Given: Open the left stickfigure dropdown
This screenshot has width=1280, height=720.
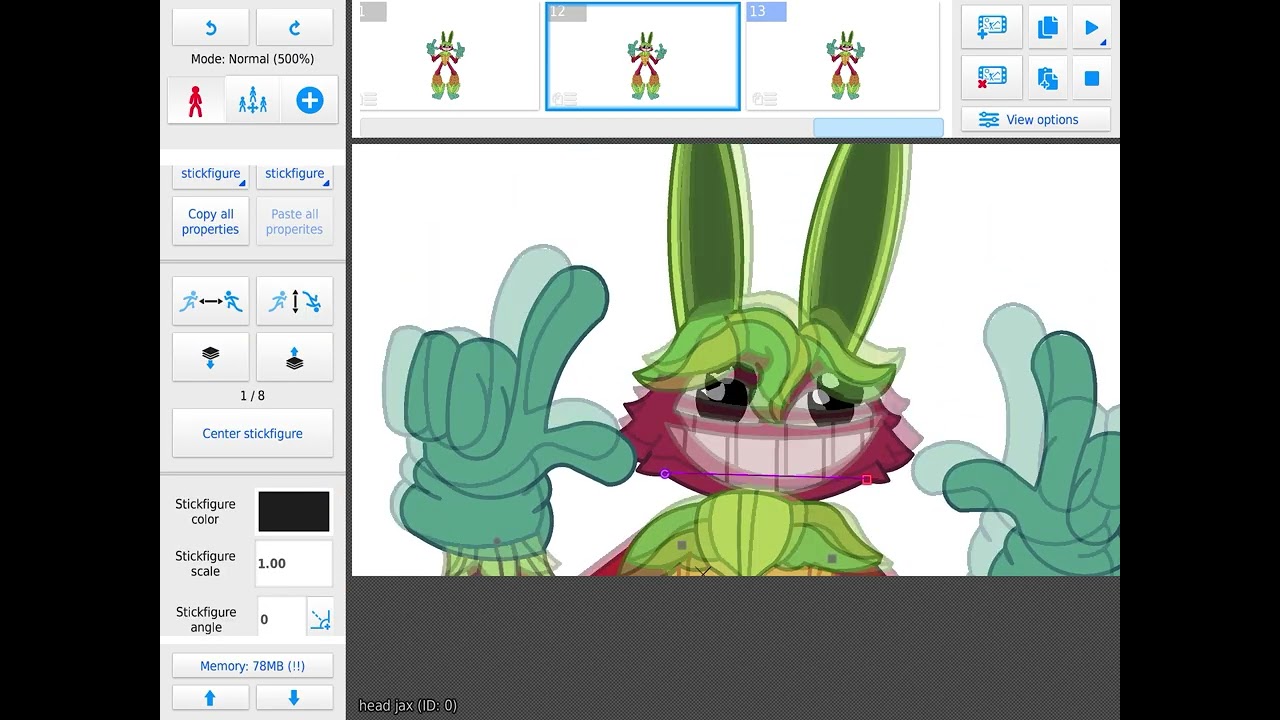Looking at the screenshot, I should [x=210, y=174].
